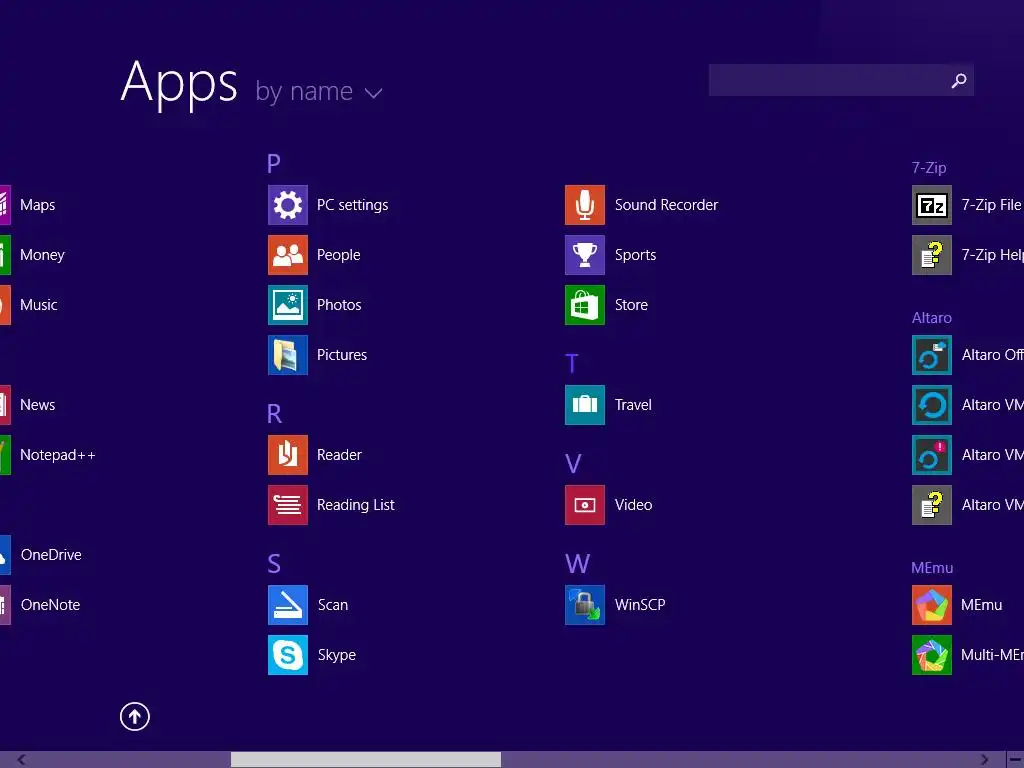The width and height of the screenshot is (1024, 768).
Task: Open the 'by name' sort dropdown
Action: coord(318,91)
